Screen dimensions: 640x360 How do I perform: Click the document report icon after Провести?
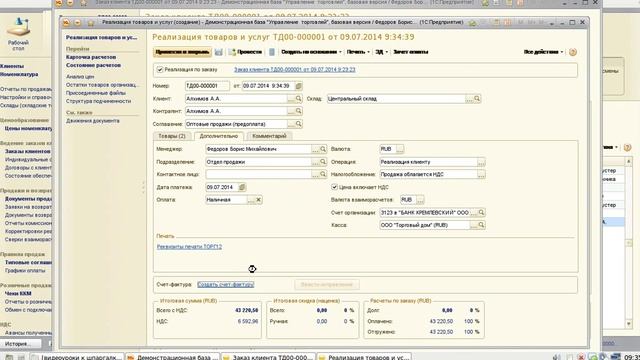coord(272,52)
